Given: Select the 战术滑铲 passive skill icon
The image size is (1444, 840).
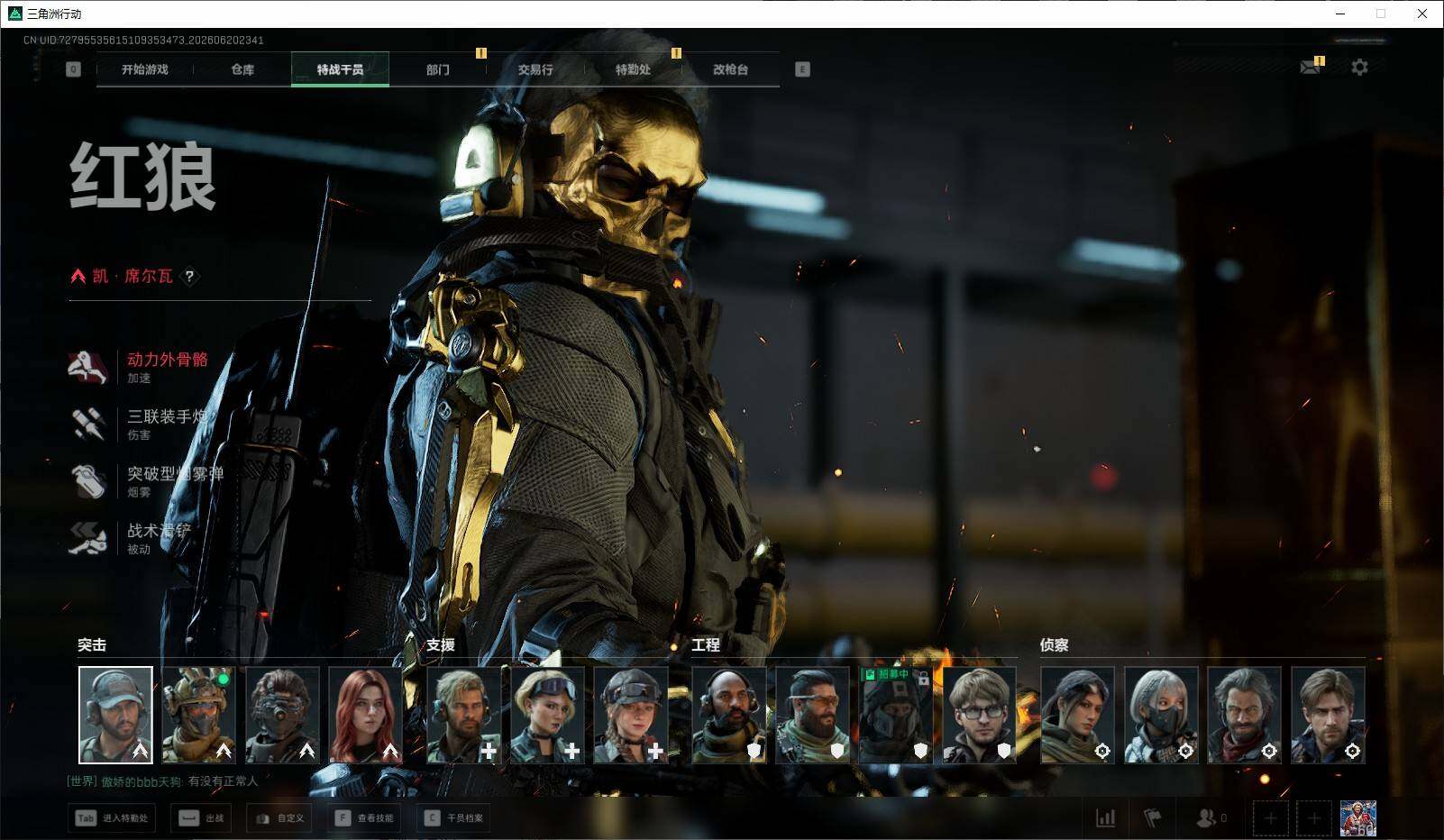Looking at the screenshot, I should (88, 538).
